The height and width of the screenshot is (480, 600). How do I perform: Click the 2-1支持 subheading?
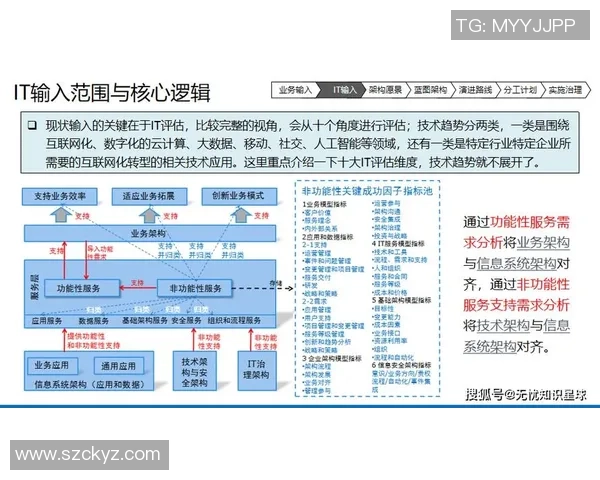[315, 245]
